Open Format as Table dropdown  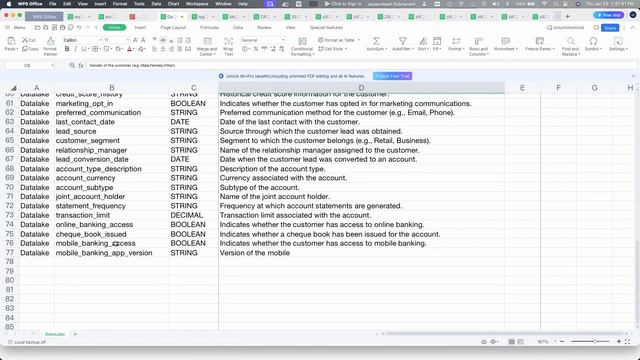click(339, 40)
